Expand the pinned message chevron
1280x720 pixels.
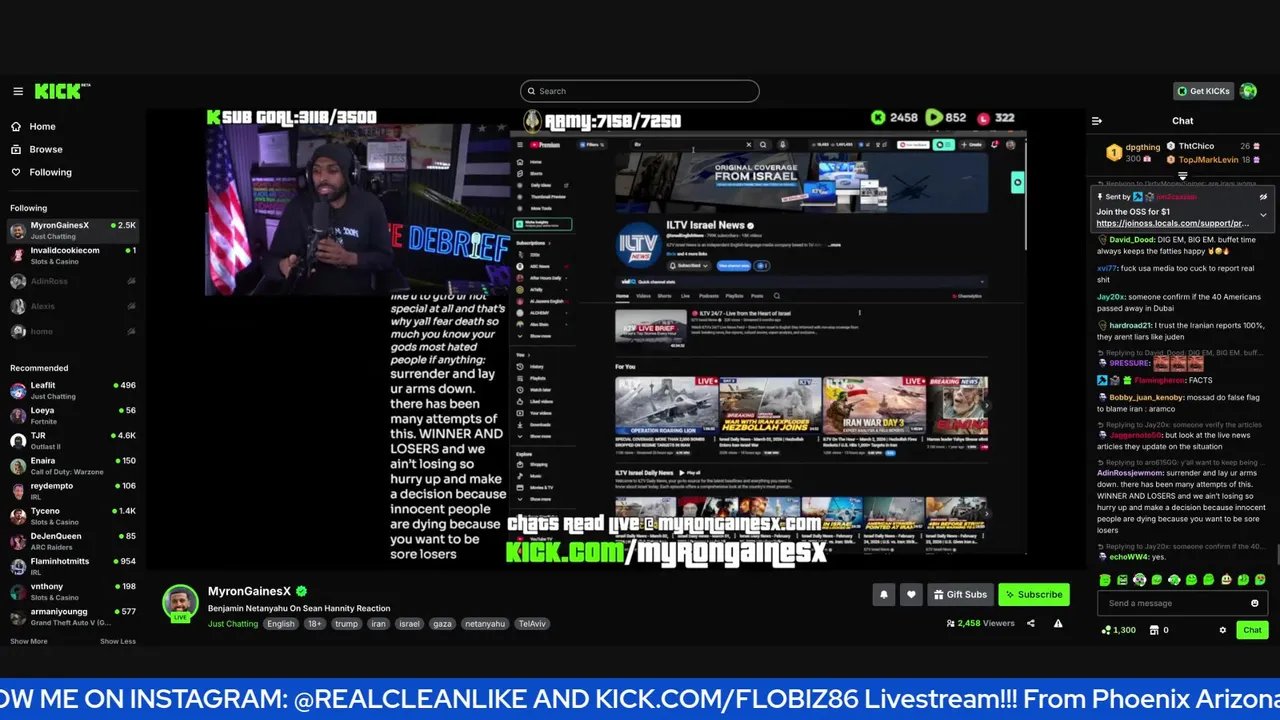tap(1263, 215)
